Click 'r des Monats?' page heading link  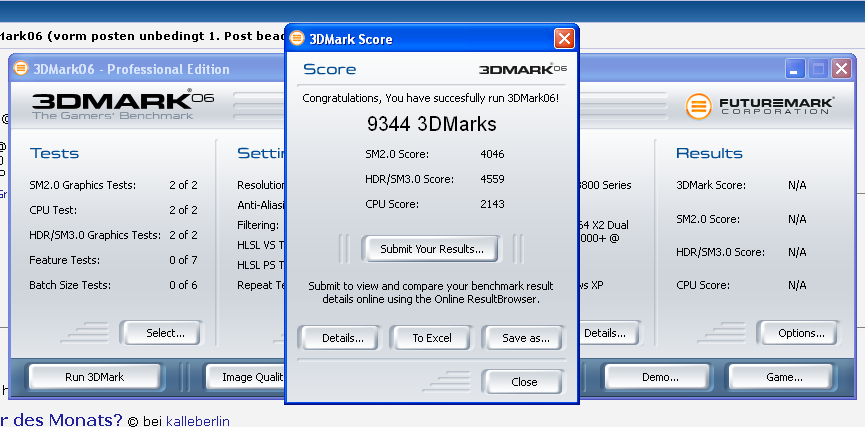coord(61,420)
